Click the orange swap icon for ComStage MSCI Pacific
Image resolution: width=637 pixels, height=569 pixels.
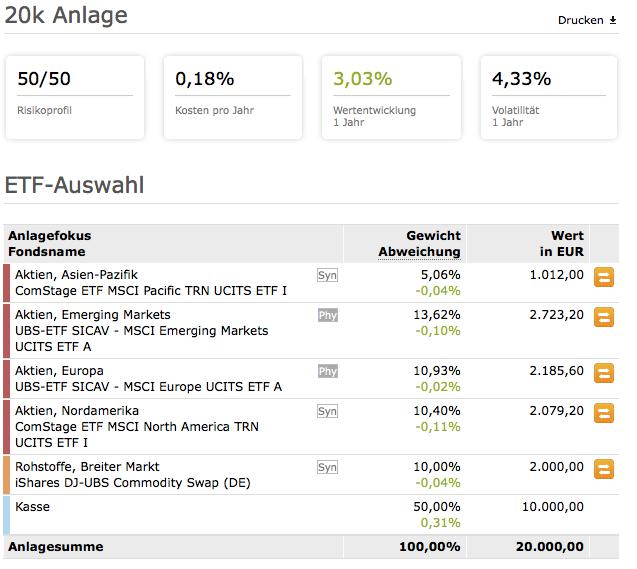604,277
